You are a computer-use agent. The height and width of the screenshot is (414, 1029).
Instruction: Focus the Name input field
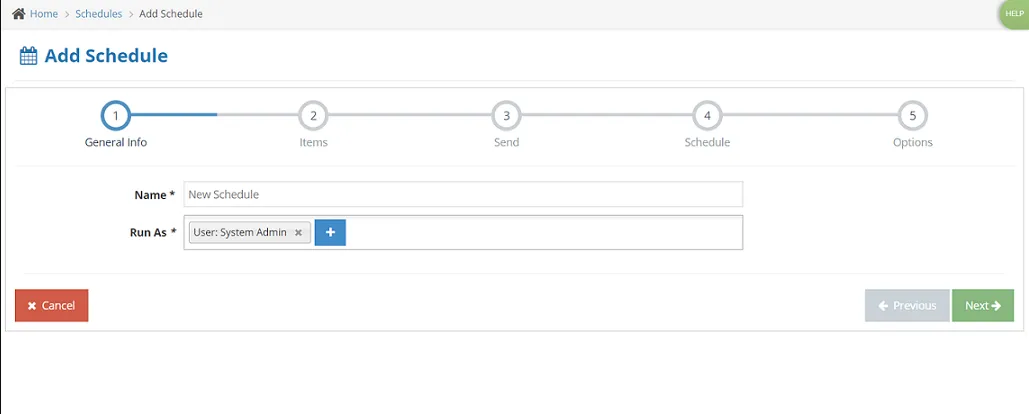coord(463,194)
